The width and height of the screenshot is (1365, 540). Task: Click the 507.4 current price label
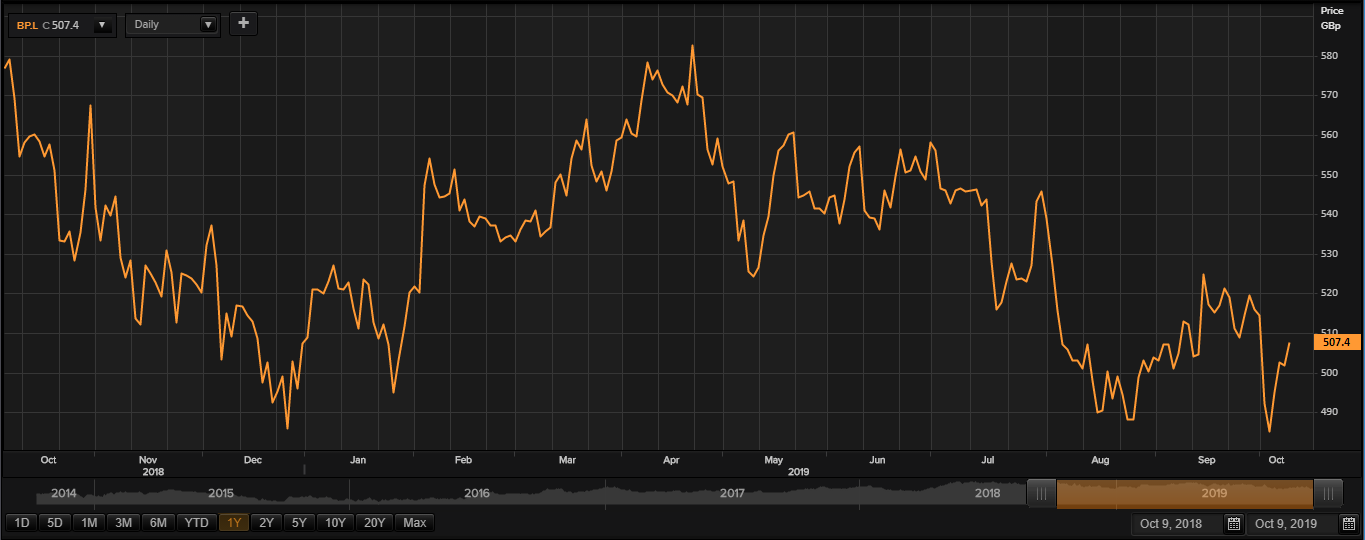coord(1336,342)
